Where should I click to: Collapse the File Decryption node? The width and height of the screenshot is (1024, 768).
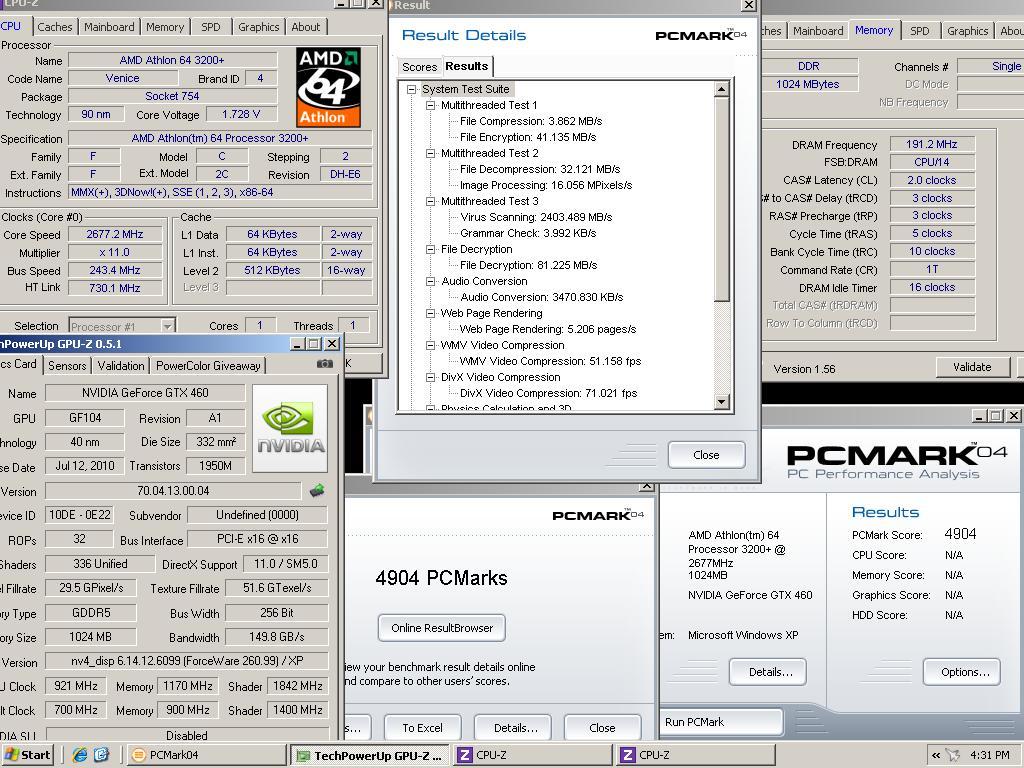point(430,249)
